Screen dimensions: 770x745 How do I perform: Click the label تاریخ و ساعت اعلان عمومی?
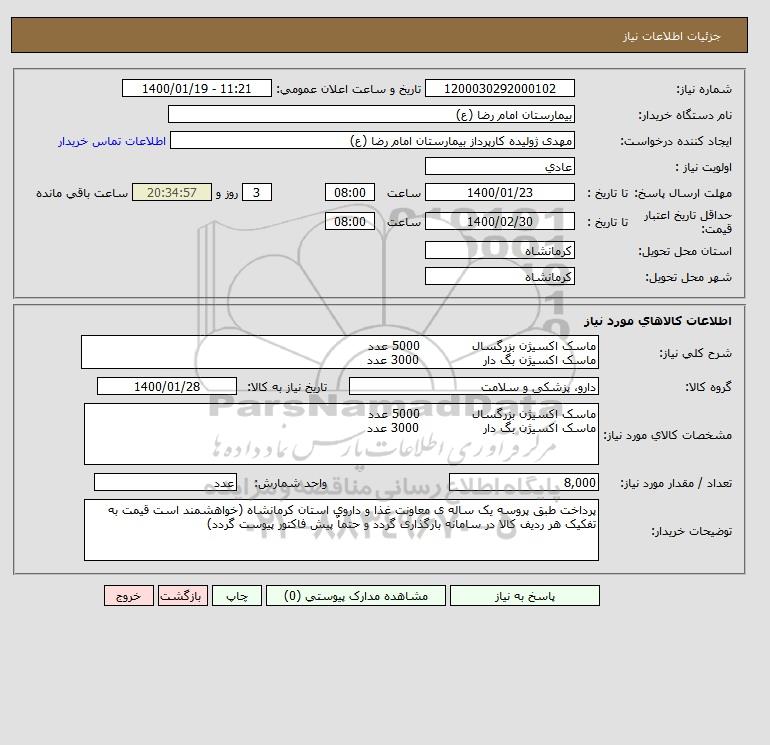pyautogui.click(x=349, y=89)
